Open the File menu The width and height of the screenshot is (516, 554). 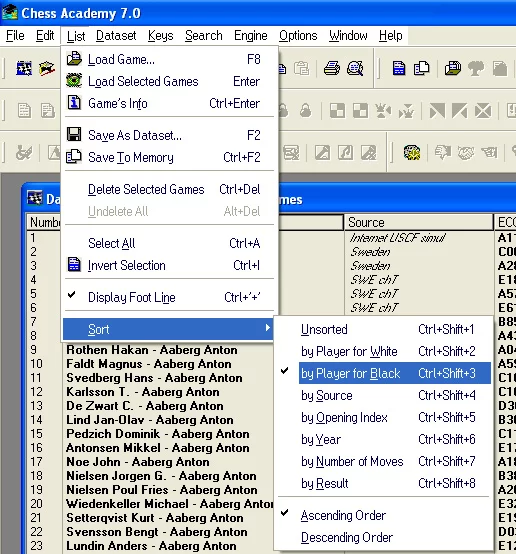(15, 36)
